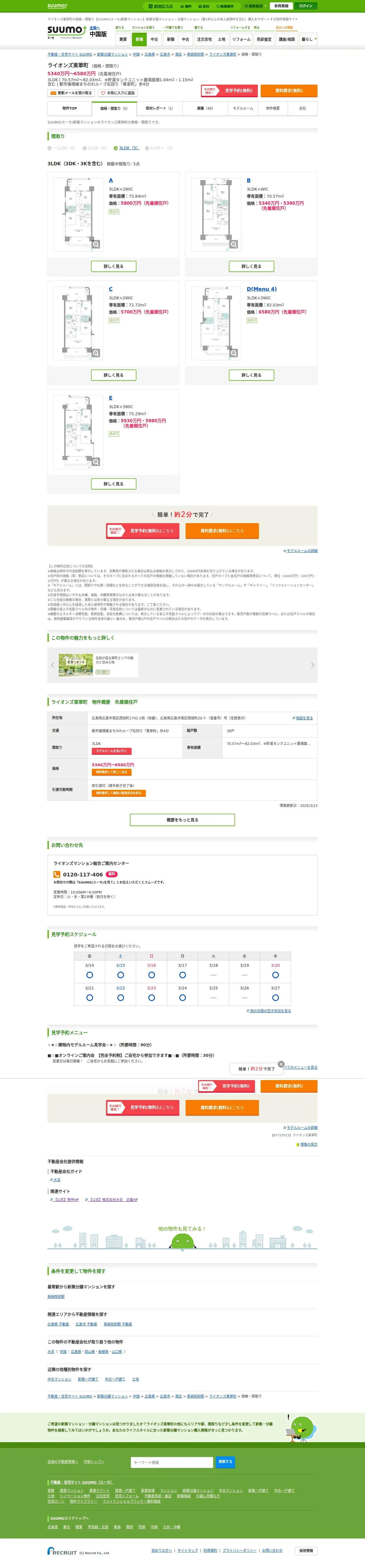Image resolution: width=365 pixels, height=1568 pixels.
Task: Select the 3/14 Friday viewing slot
Action: (90, 975)
